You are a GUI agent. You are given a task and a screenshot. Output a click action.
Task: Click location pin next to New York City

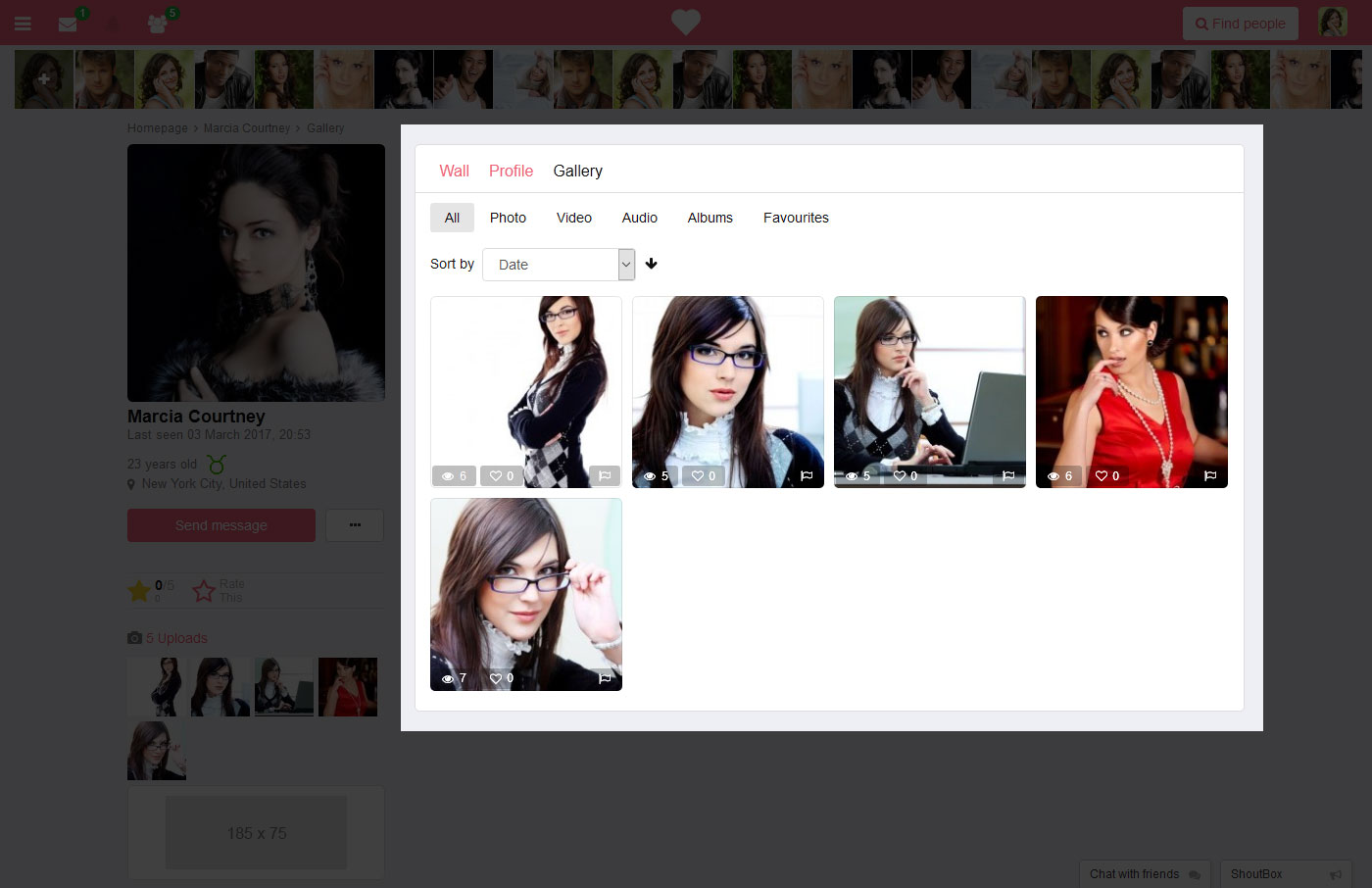click(x=131, y=484)
